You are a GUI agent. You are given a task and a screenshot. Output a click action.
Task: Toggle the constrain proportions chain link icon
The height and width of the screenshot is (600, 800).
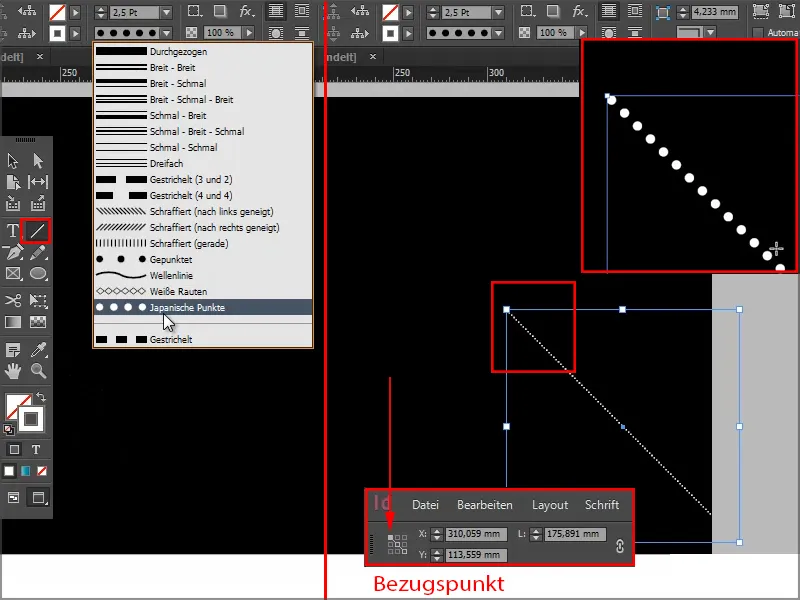coord(619,546)
